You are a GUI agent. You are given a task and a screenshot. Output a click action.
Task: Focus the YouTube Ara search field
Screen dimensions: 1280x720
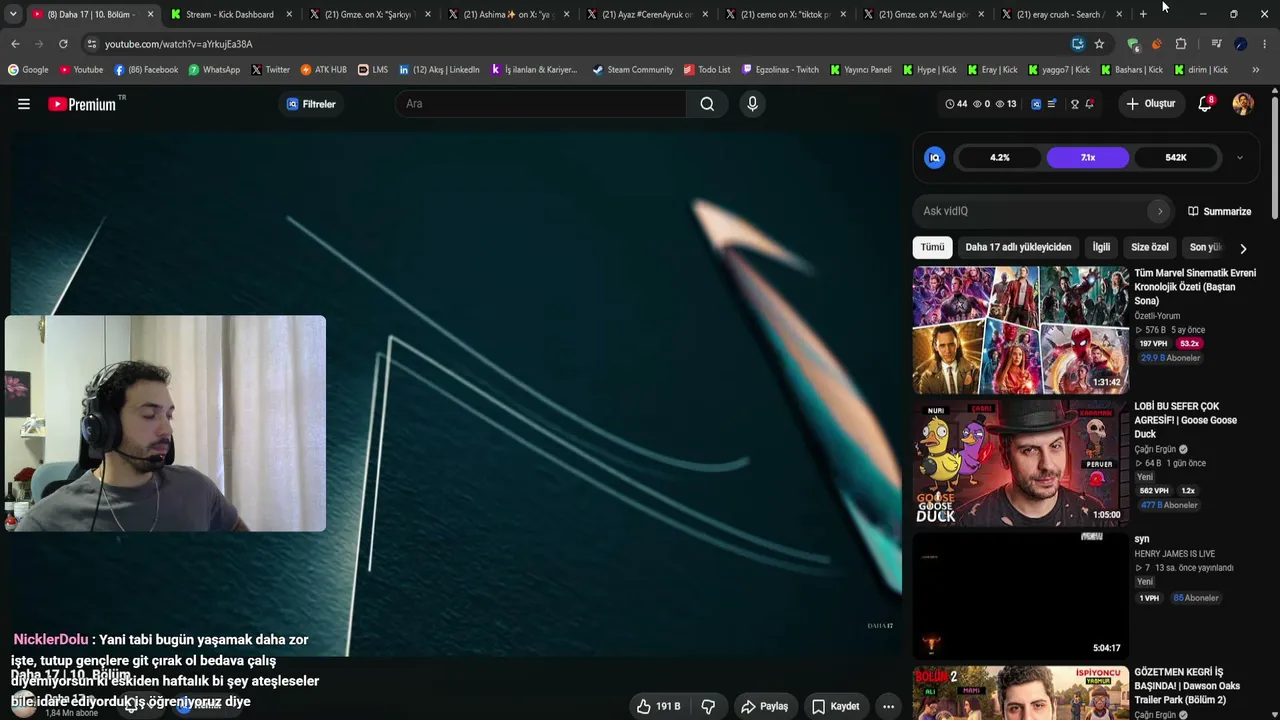(541, 104)
